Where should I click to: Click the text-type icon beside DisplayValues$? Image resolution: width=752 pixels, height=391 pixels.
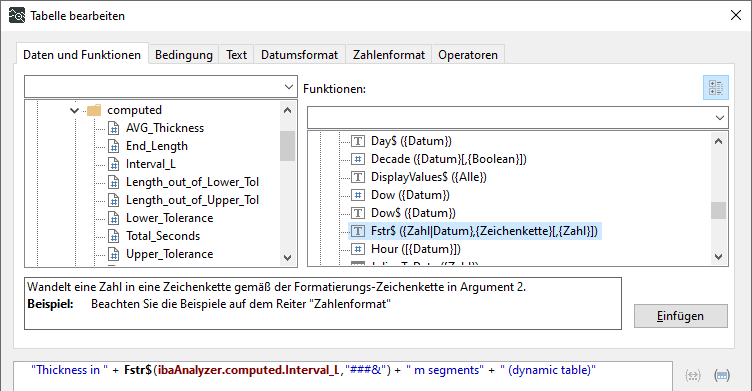[358, 177]
